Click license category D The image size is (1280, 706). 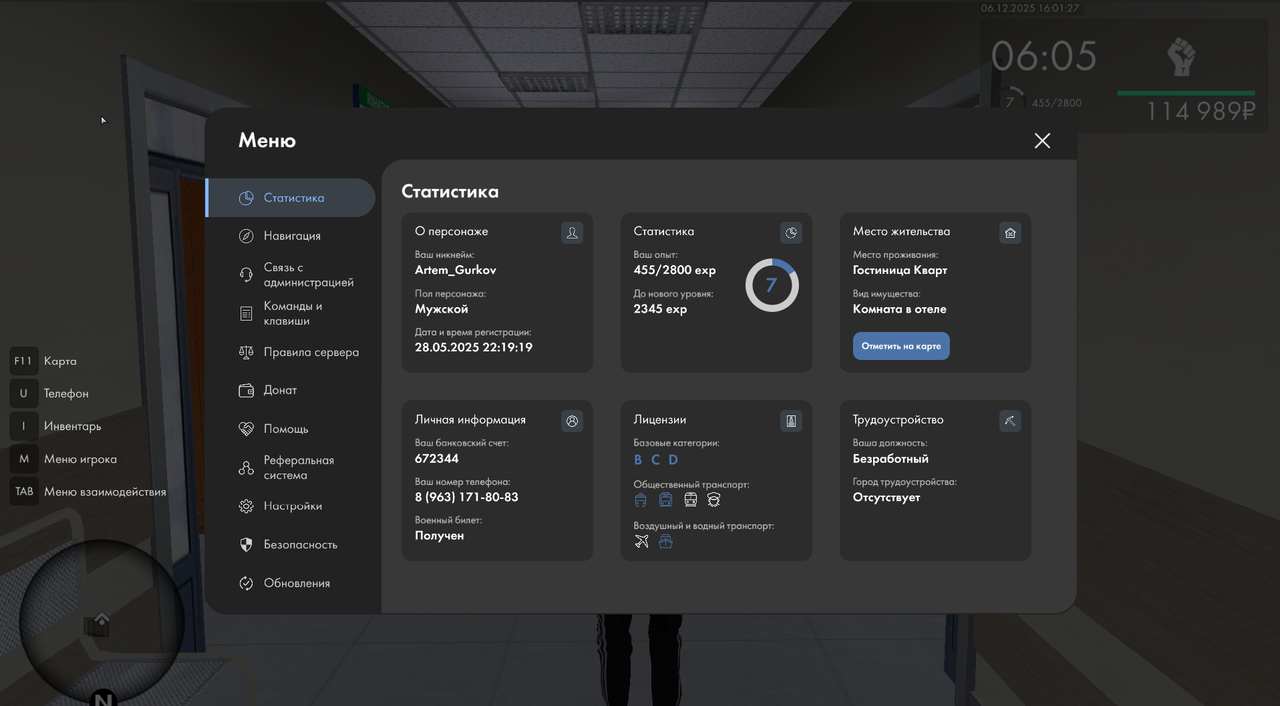click(673, 460)
